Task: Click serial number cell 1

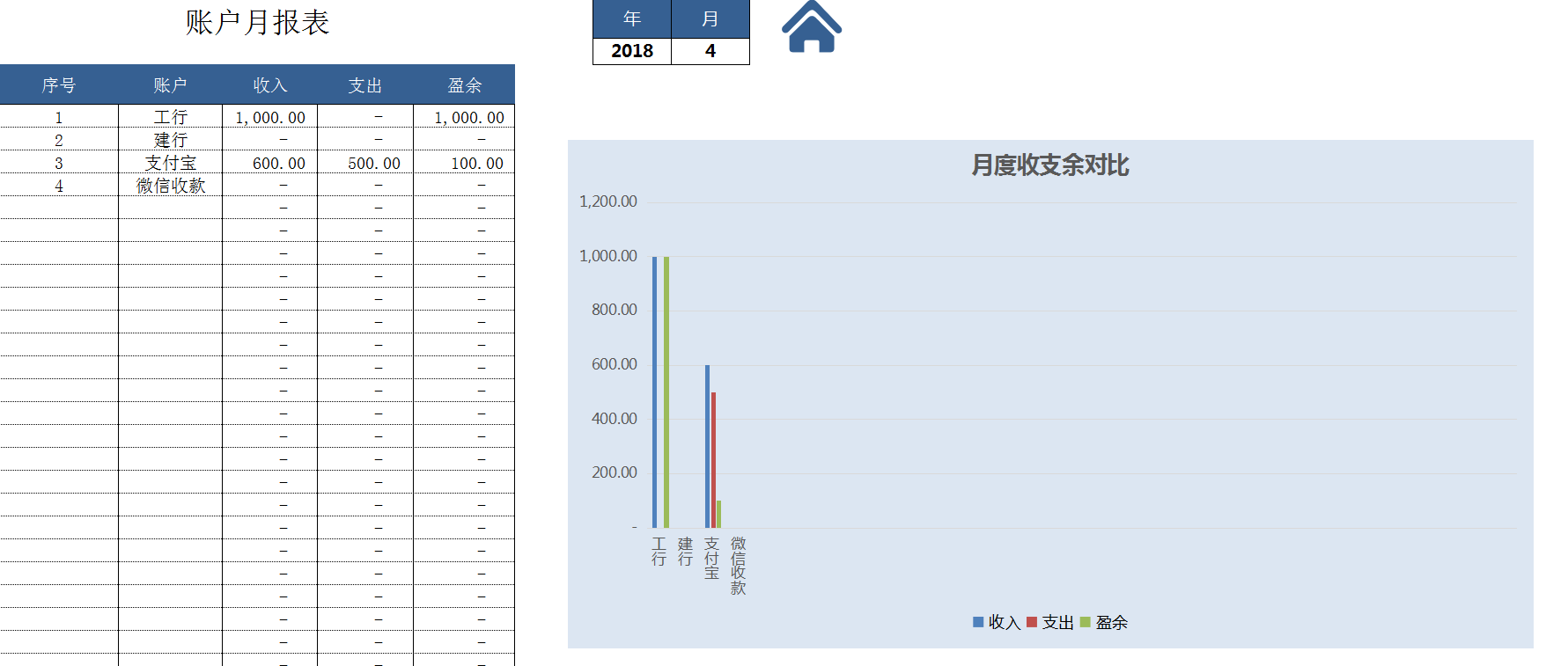Action: [59, 117]
